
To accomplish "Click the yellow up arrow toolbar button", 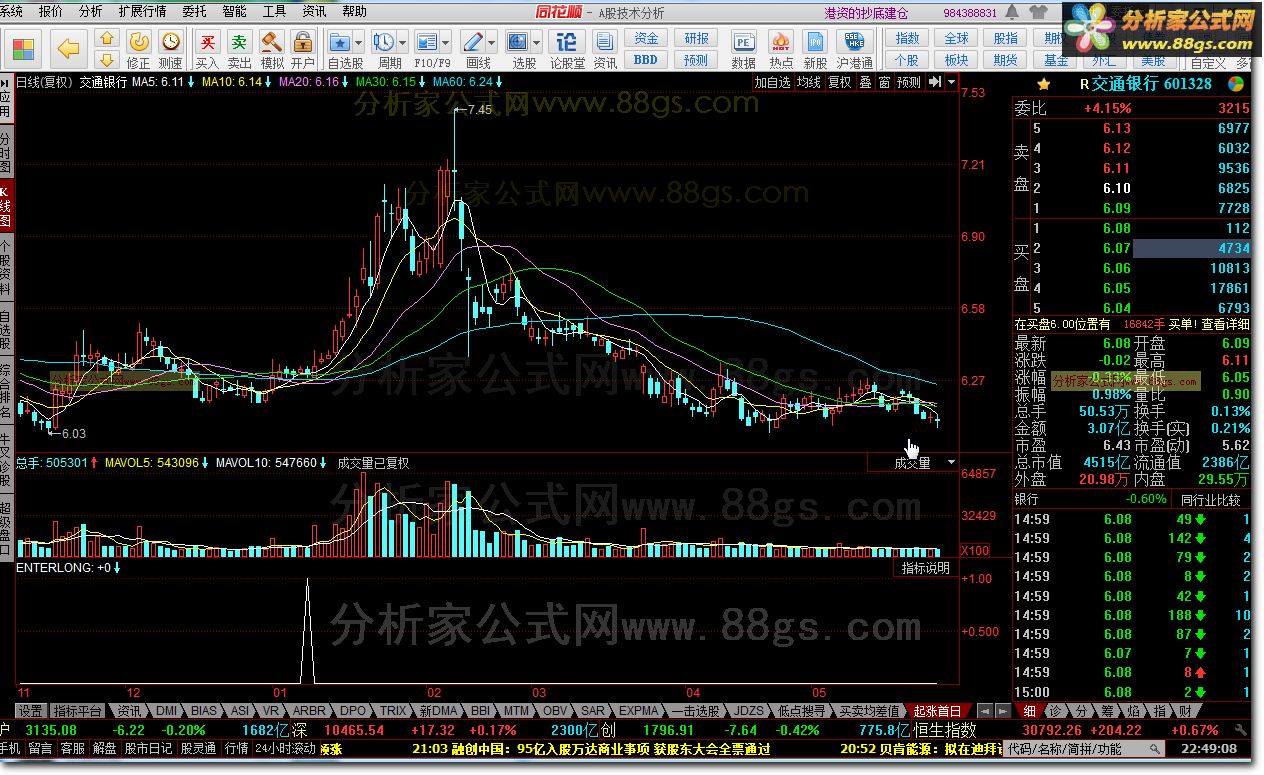I will coord(108,37).
